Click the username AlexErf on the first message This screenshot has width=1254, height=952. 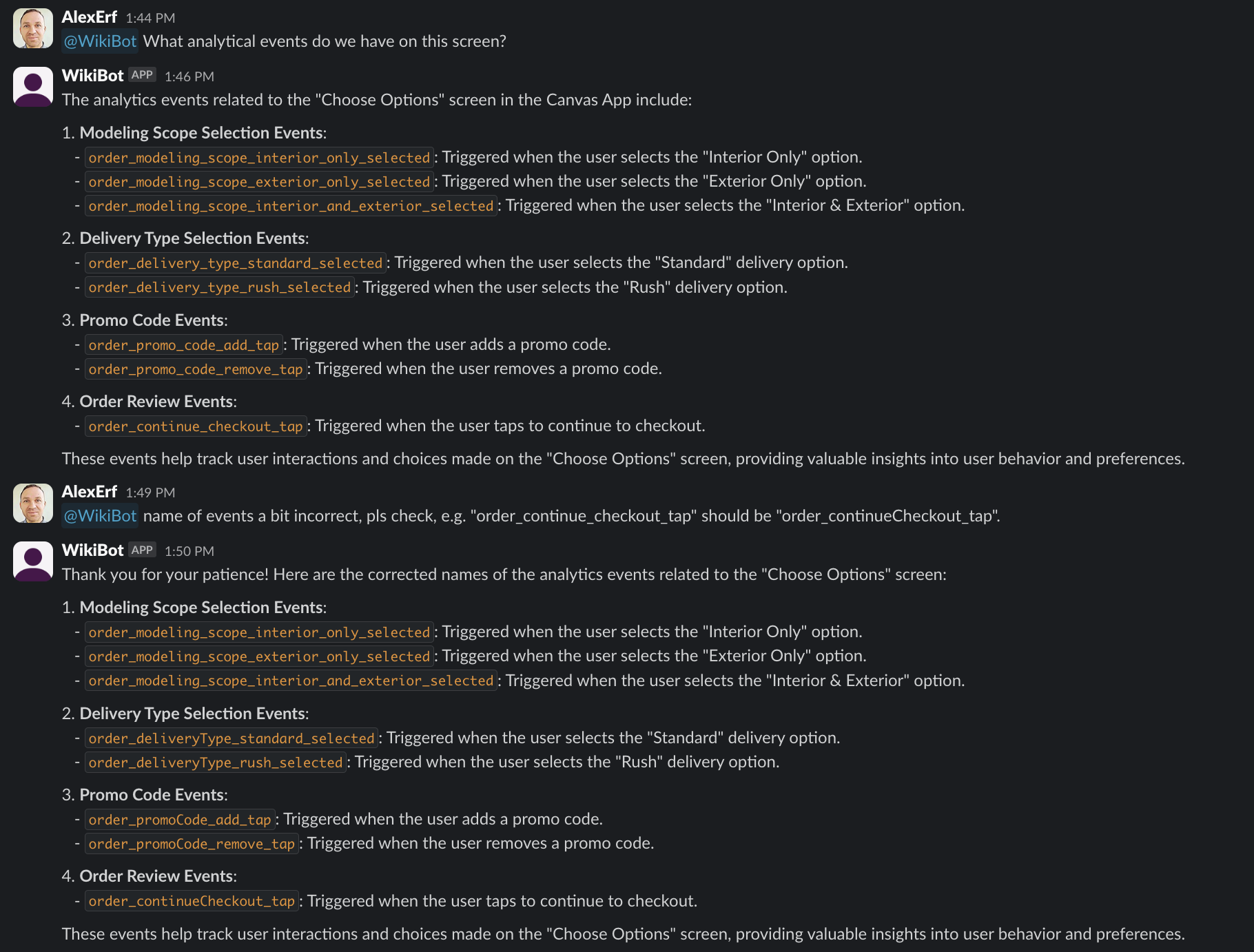click(89, 17)
